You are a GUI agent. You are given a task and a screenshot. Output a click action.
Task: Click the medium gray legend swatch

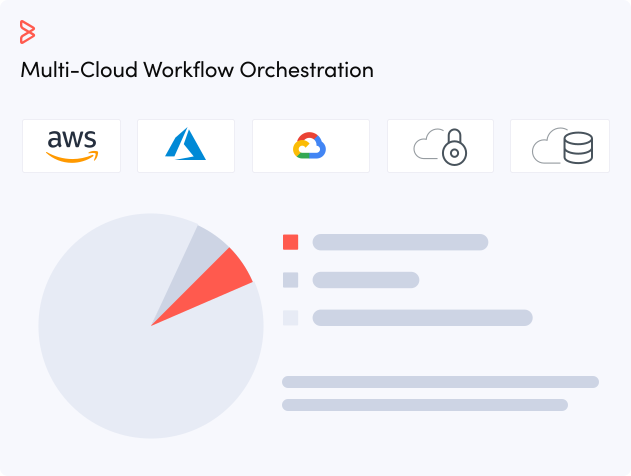tap(291, 280)
